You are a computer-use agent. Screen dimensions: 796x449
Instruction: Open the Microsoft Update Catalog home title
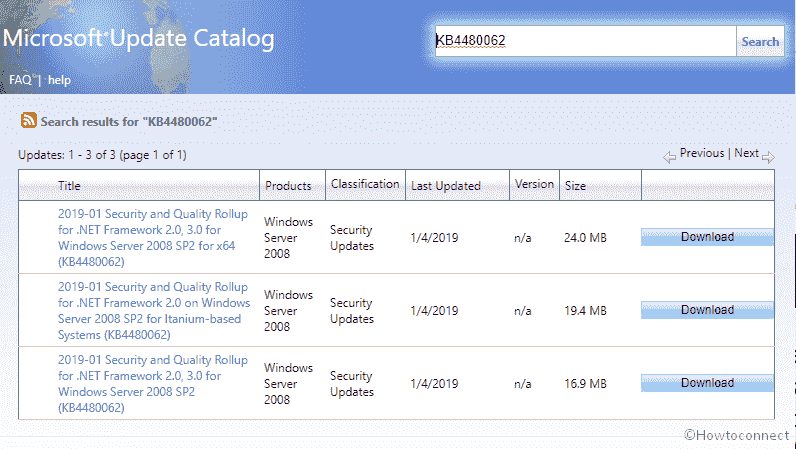coord(139,38)
